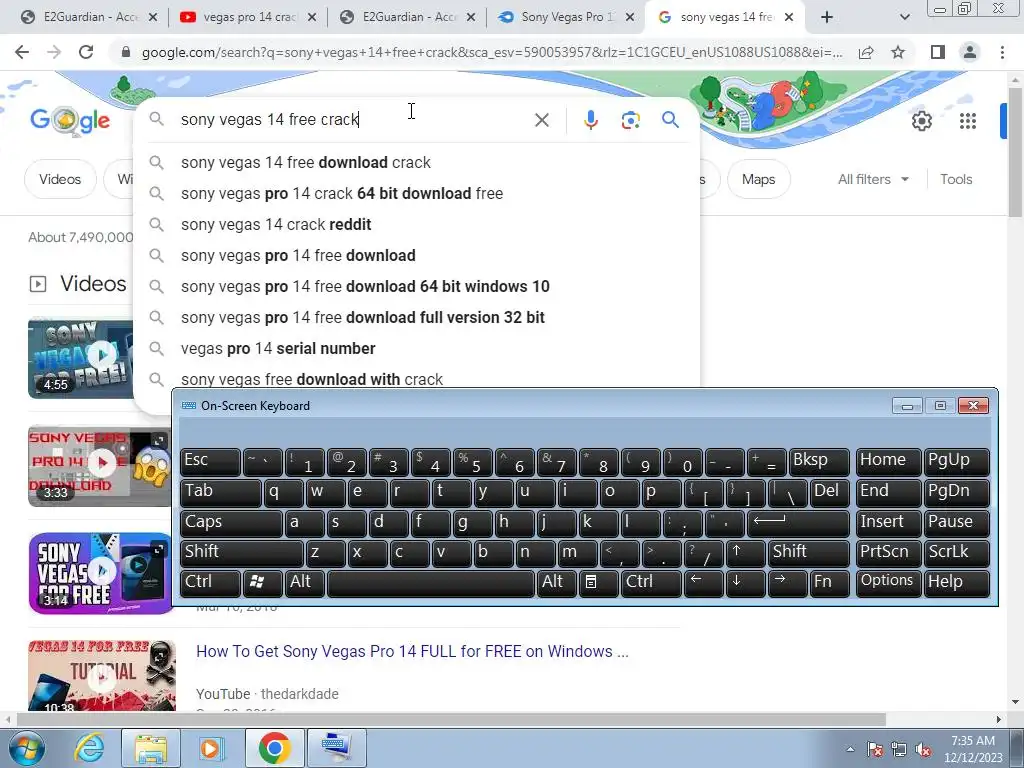Play the 4:55 Sony Vegas video thumbnail
This screenshot has height=768, width=1024.
pyautogui.click(x=80, y=358)
